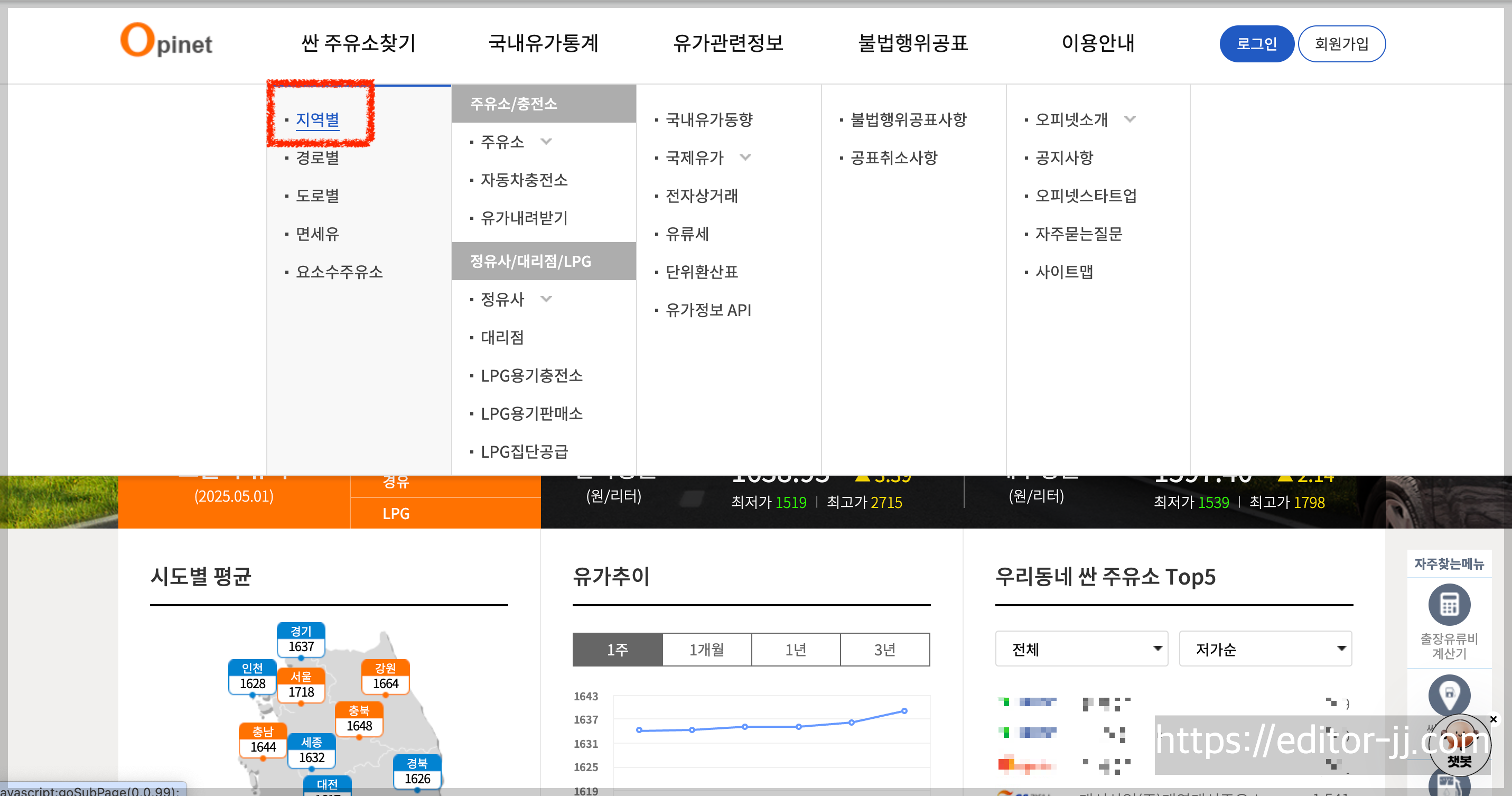Open the 전체 brand filter dropdown
The image size is (1512, 796).
1081,649
